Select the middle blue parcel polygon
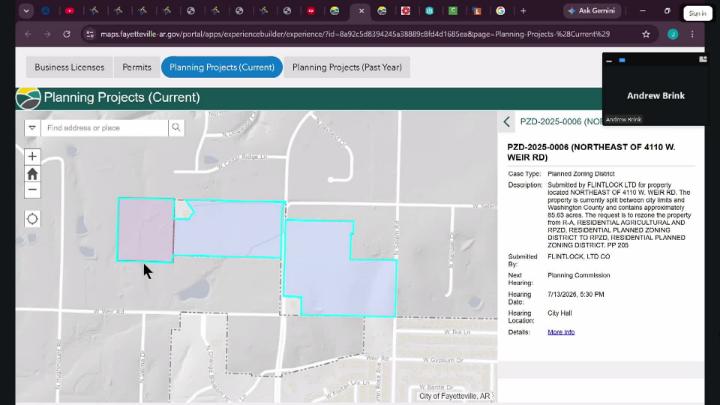This screenshot has height=405, width=720. pos(230,230)
